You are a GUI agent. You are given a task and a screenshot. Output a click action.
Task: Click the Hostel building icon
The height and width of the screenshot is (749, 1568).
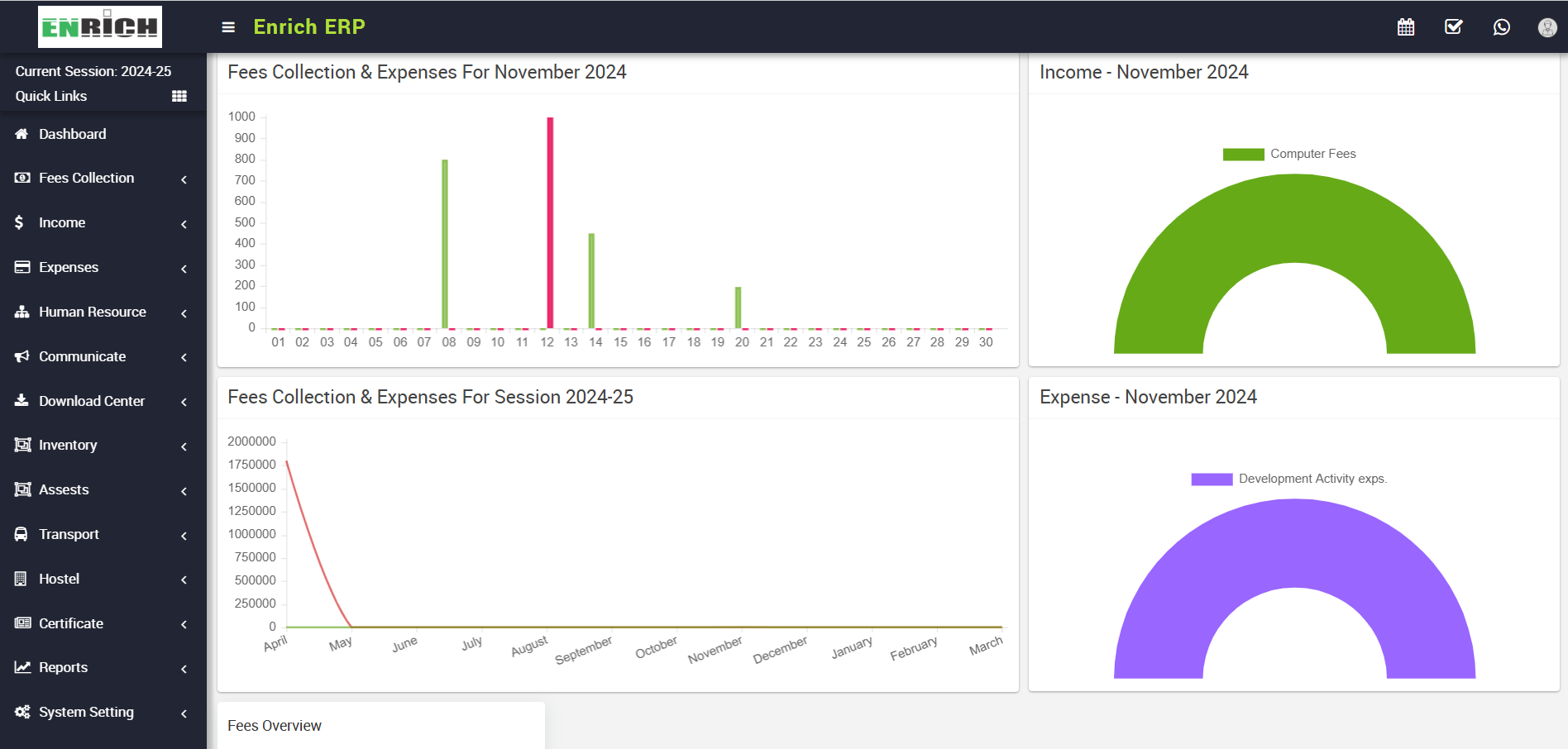point(22,579)
